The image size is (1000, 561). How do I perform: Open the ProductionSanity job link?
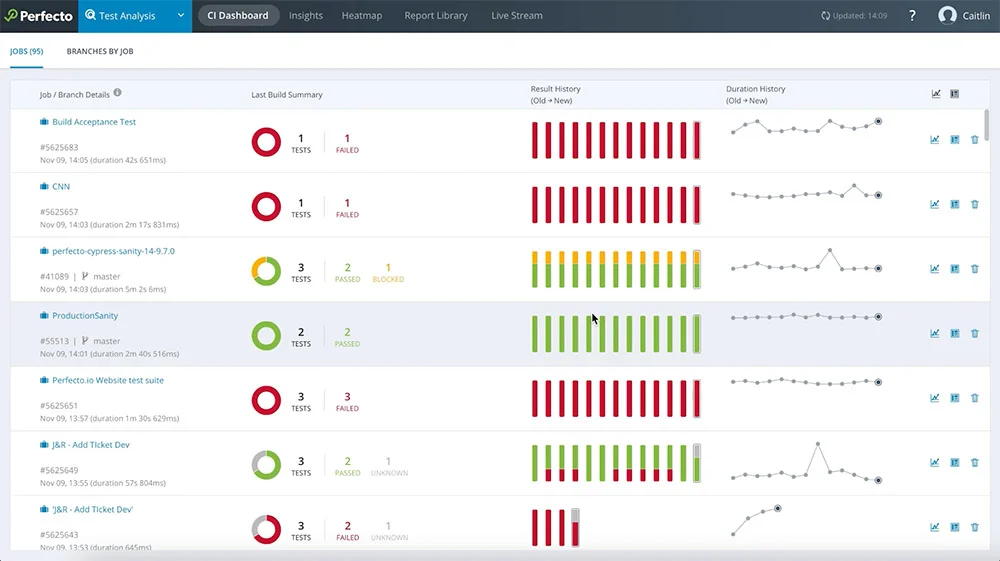[x=85, y=316]
